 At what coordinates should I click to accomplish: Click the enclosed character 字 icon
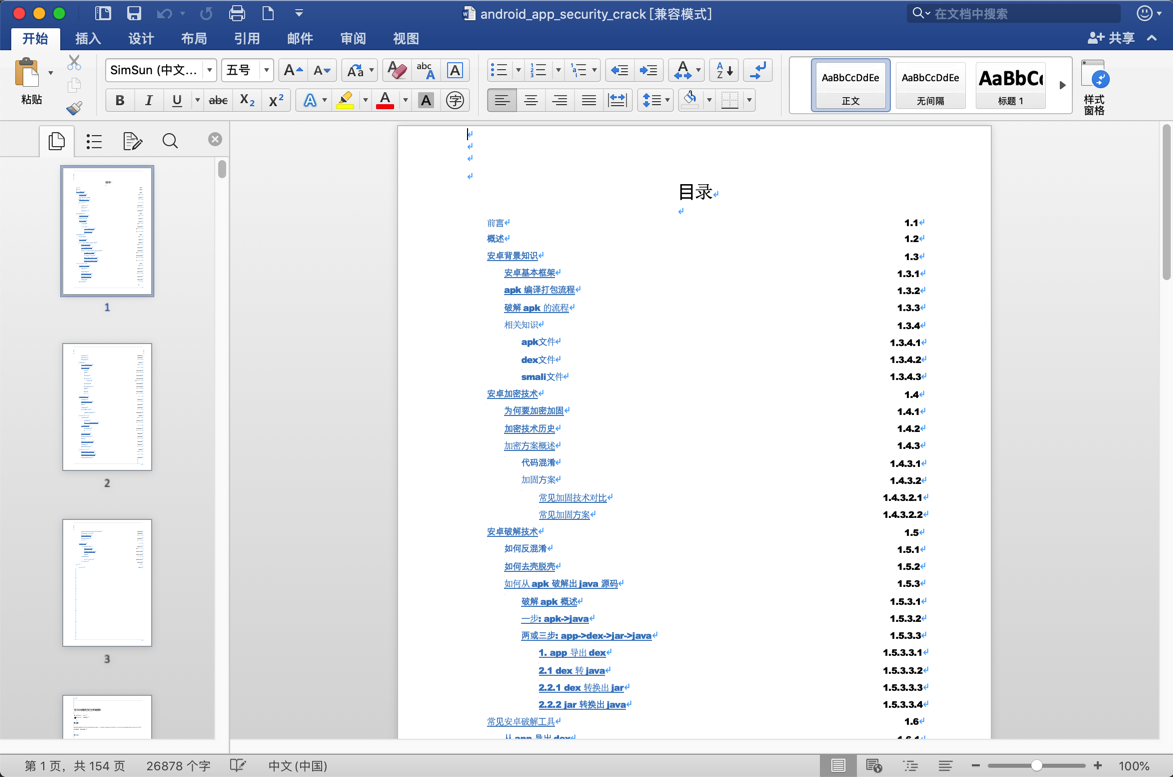point(455,100)
